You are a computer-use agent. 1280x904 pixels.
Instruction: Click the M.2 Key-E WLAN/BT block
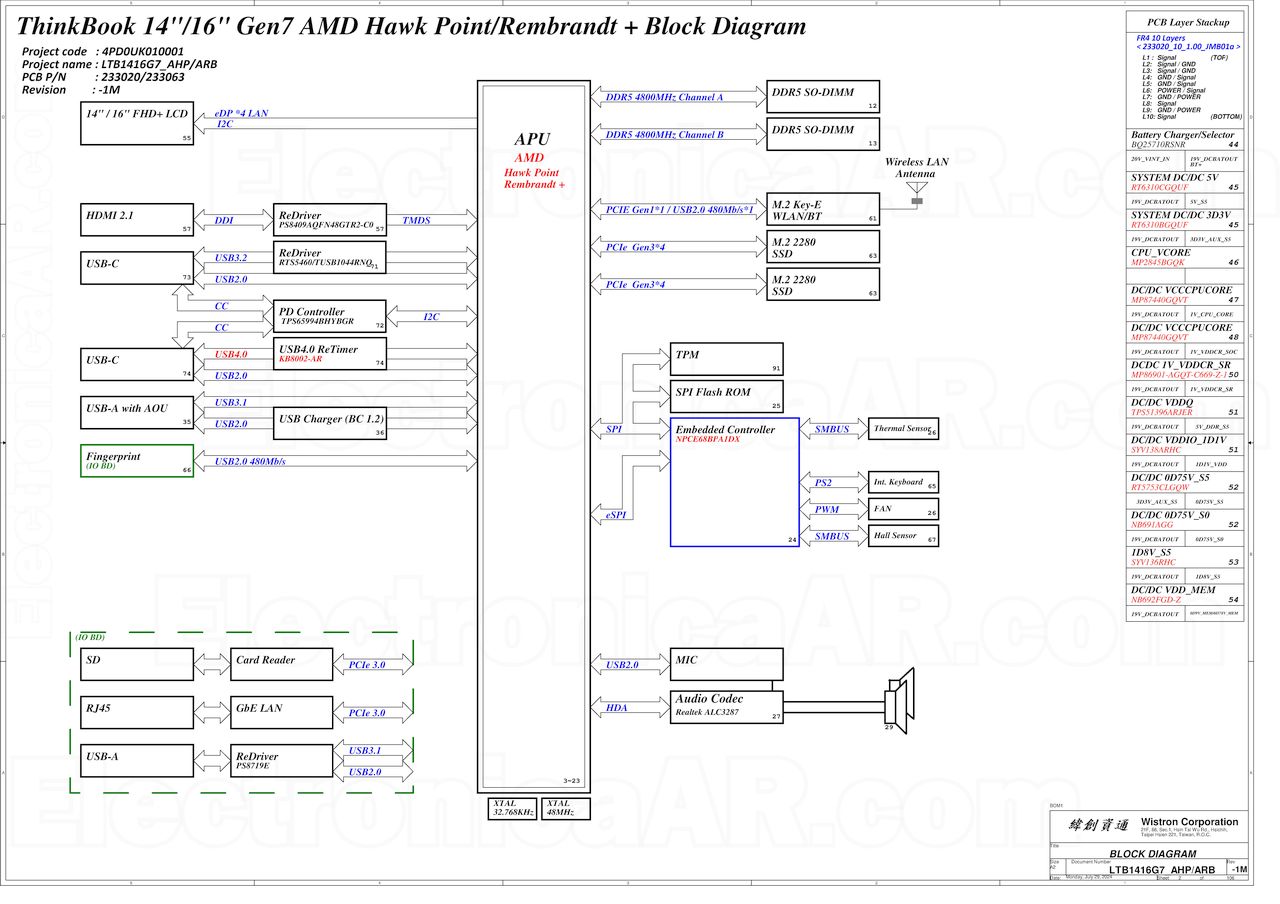pos(823,209)
